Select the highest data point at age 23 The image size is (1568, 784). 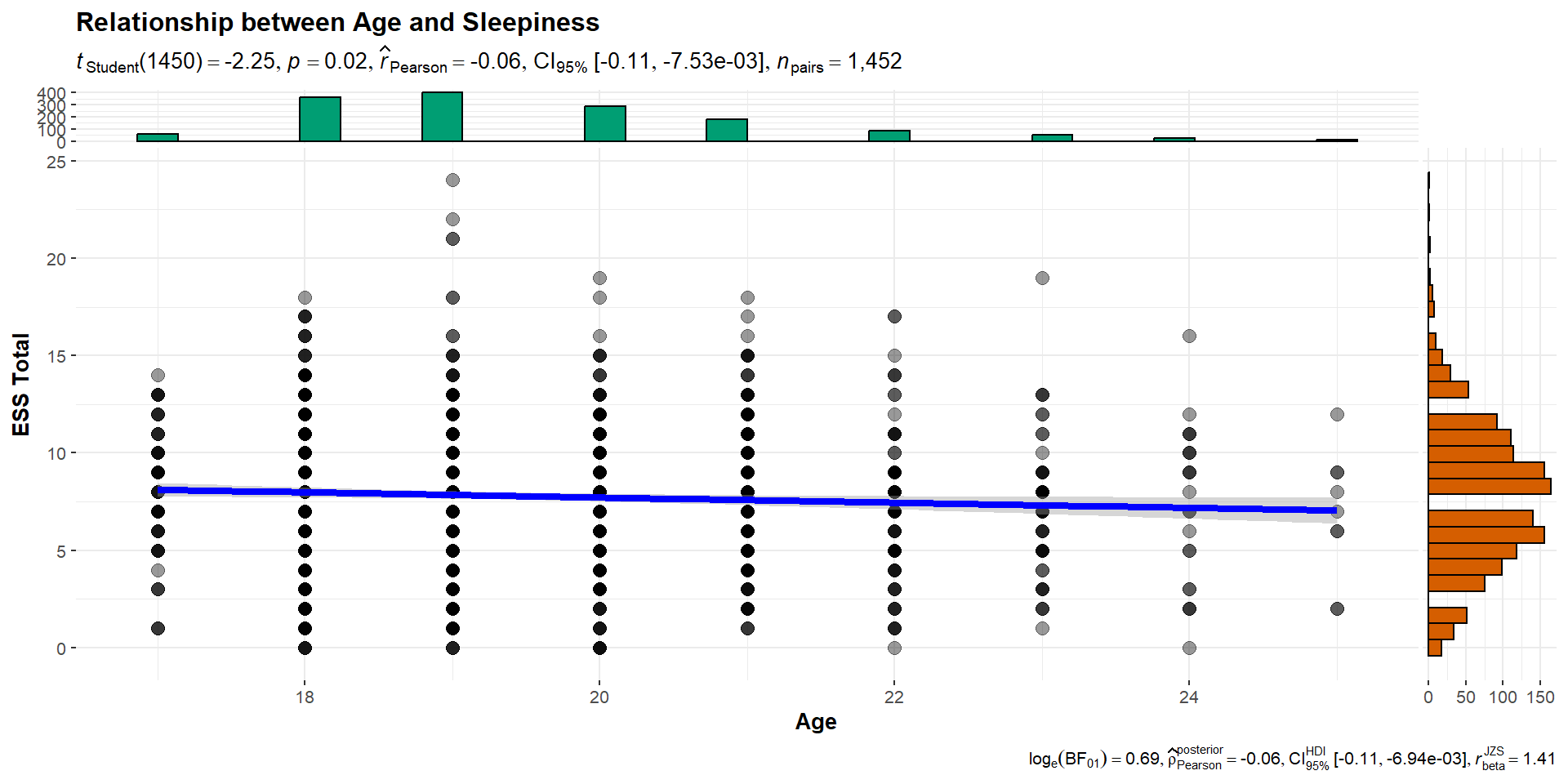point(1042,278)
